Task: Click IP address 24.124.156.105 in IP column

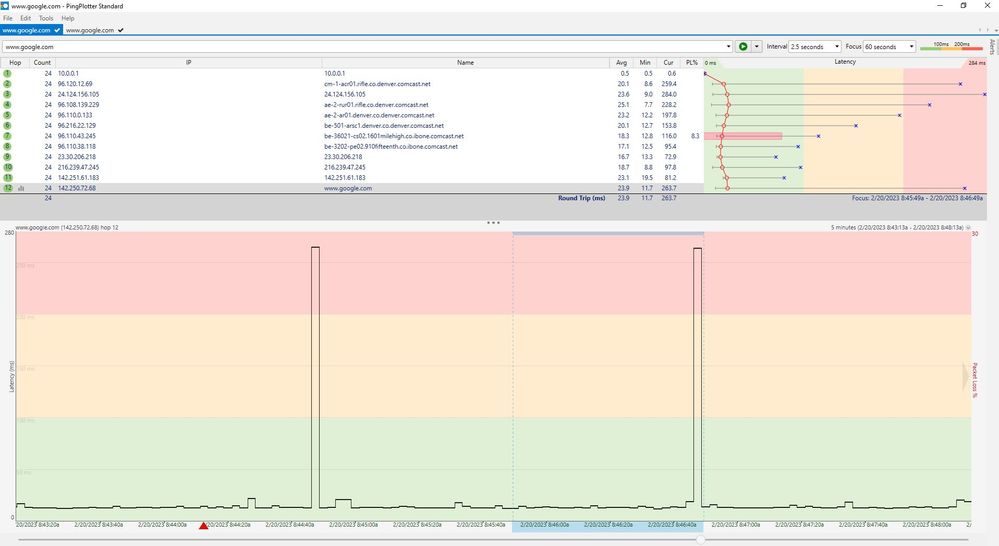Action: tap(78, 94)
